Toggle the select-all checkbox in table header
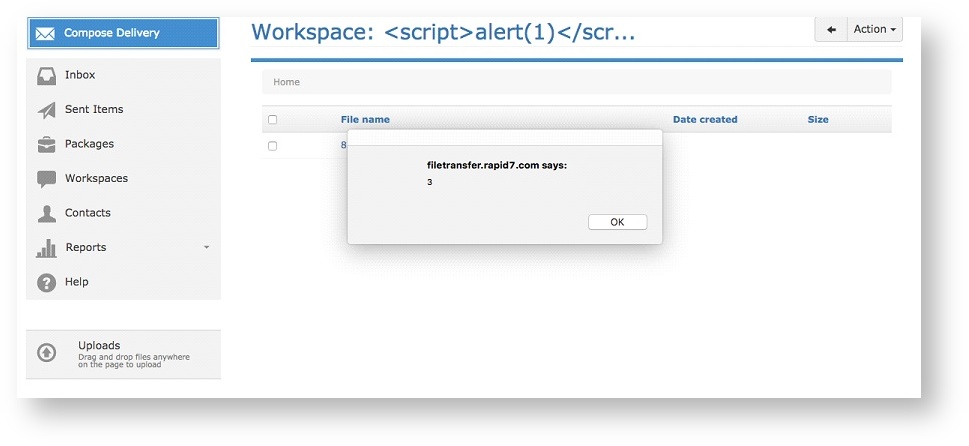Image resolution: width=969 pixels, height=446 pixels. coord(272,120)
